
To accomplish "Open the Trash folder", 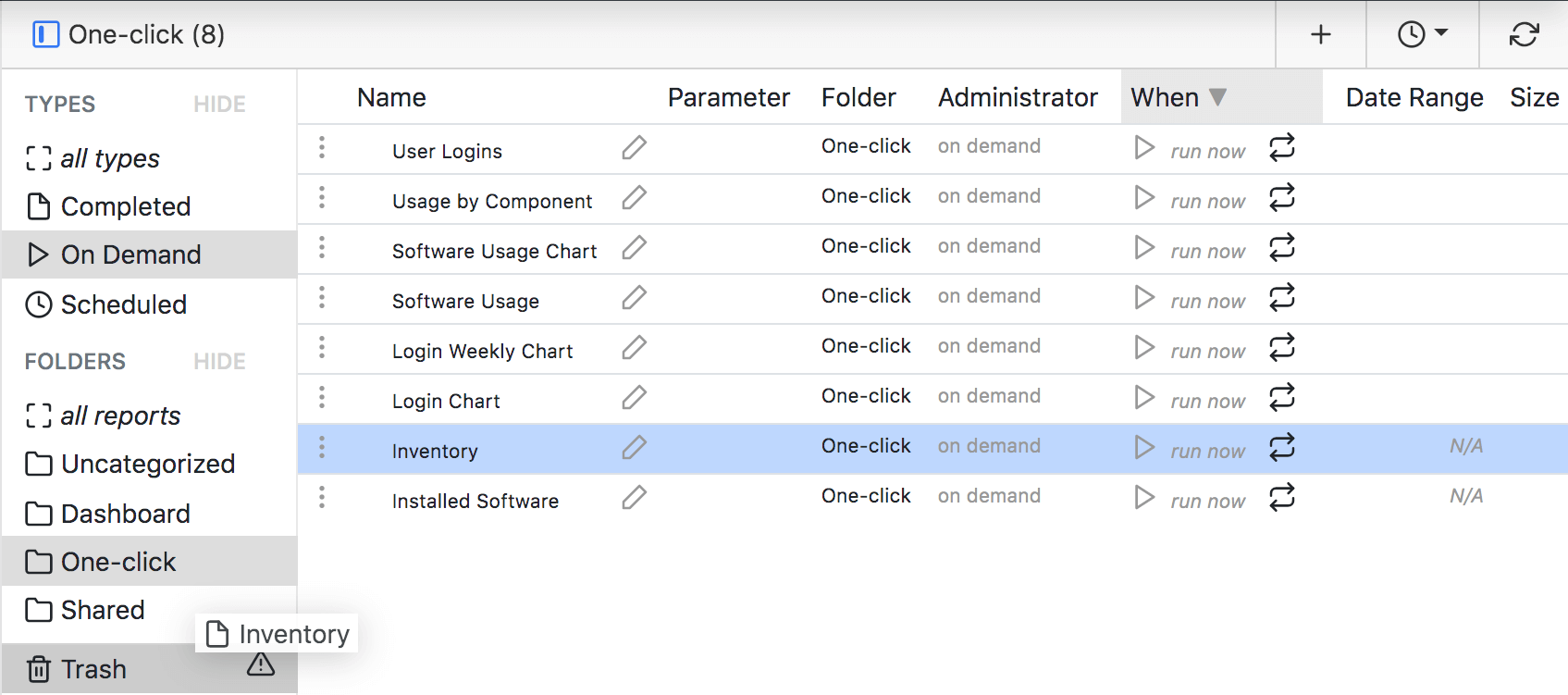I will 93,669.
